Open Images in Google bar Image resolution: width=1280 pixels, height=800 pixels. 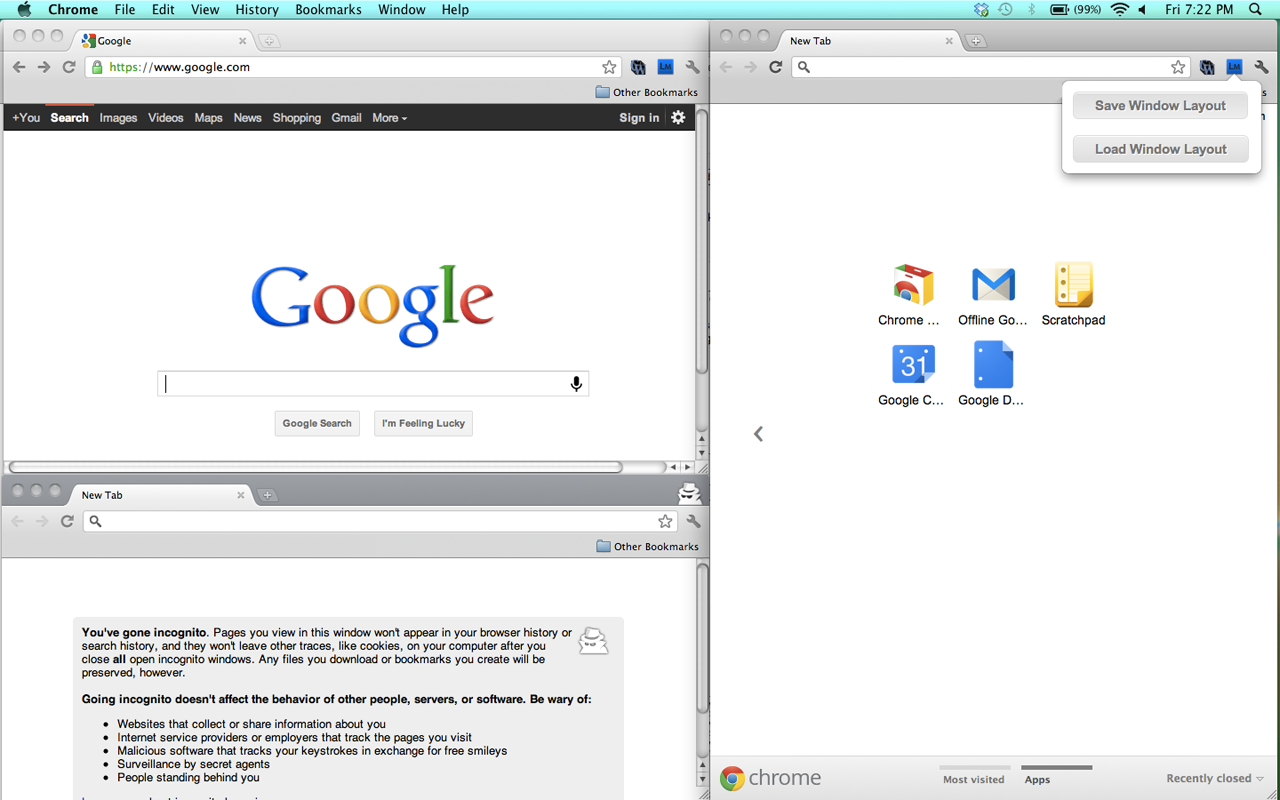(118, 118)
